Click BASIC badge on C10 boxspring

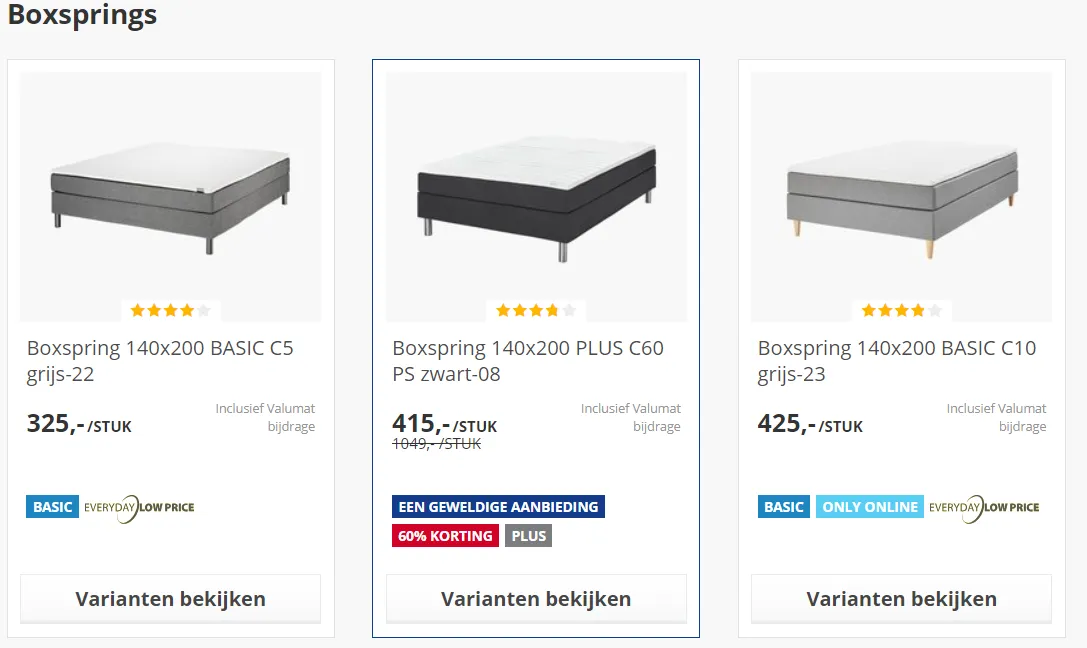(783, 507)
